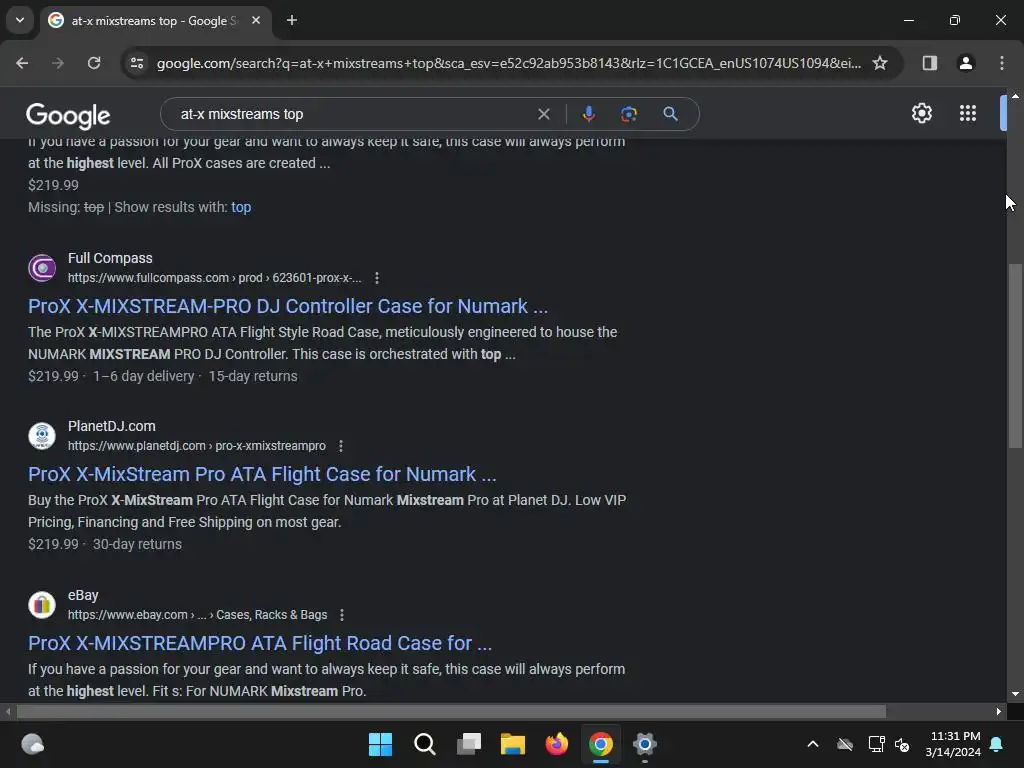Open more options for Full Compass result

pyautogui.click(x=377, y=278)
